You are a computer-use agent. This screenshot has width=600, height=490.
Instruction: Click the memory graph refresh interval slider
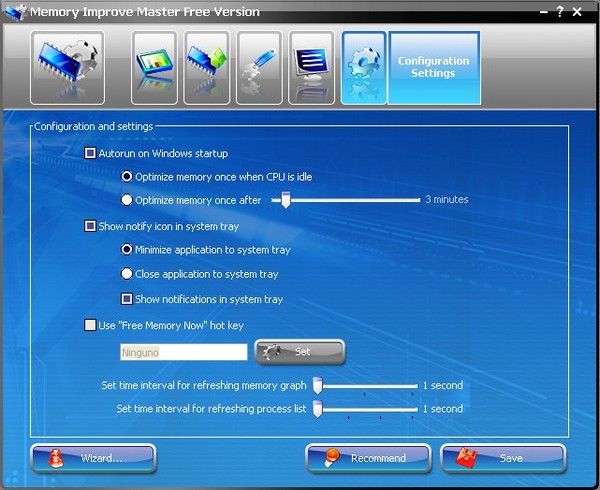point(365,385)
